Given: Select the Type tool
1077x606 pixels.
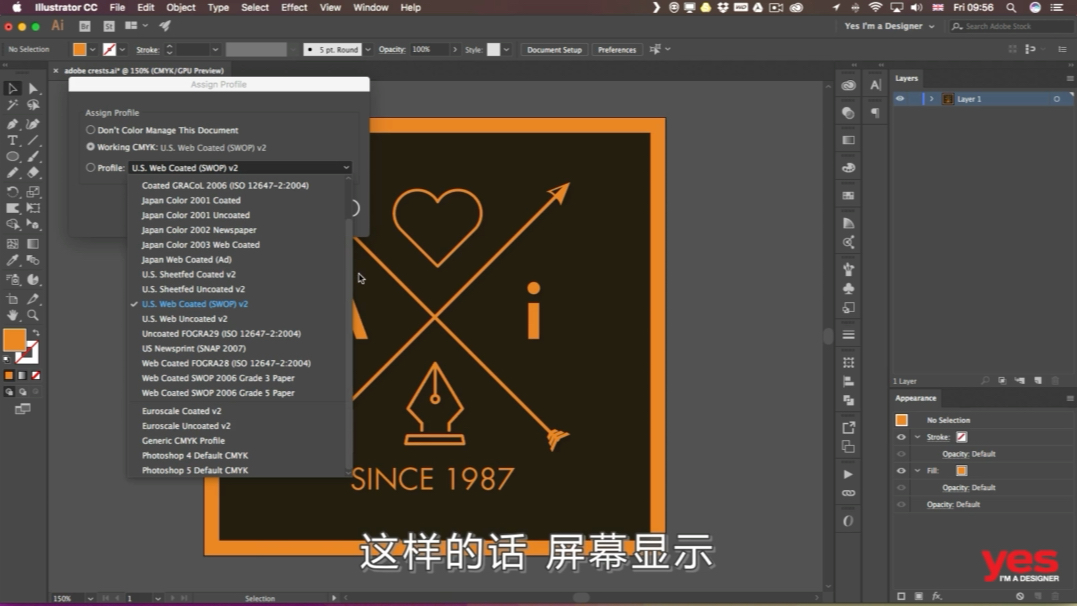Looking at the screenshot, I should [x=12, y=141].
